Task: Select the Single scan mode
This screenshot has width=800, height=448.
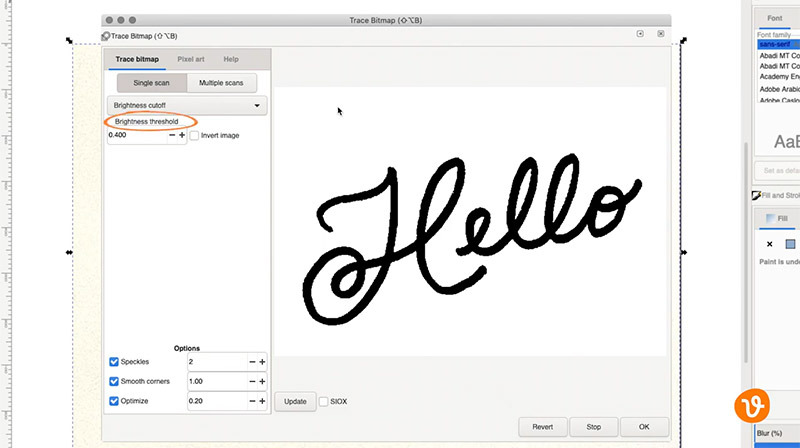Action: (152, 83)
